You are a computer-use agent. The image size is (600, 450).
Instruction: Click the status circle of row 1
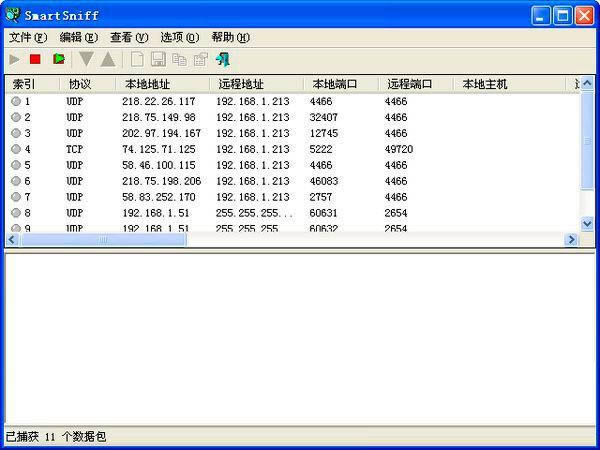[x=16, y=101]
